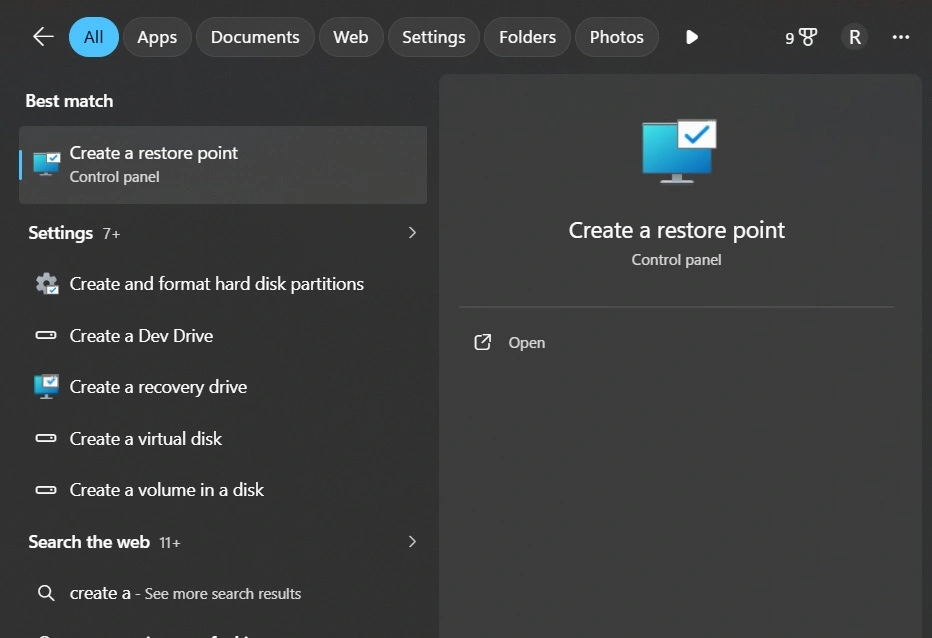The image size is (932, 638).
Task: Open Create and format hard disk partitions
Action: 223,284
